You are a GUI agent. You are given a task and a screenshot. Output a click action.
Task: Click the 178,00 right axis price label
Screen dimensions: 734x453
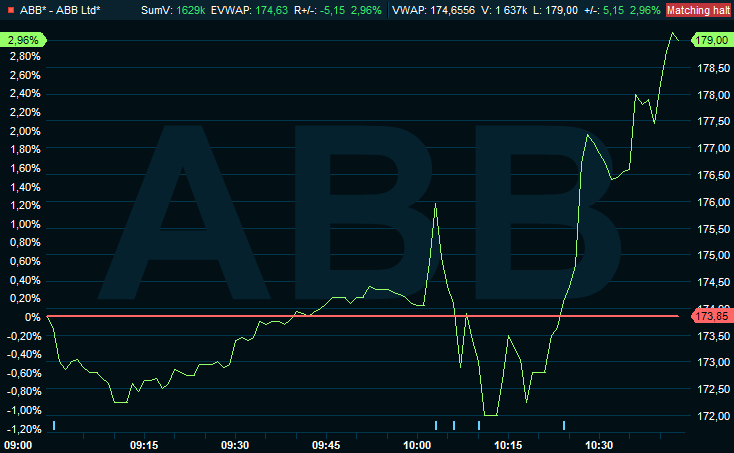[x=713, y=95]
